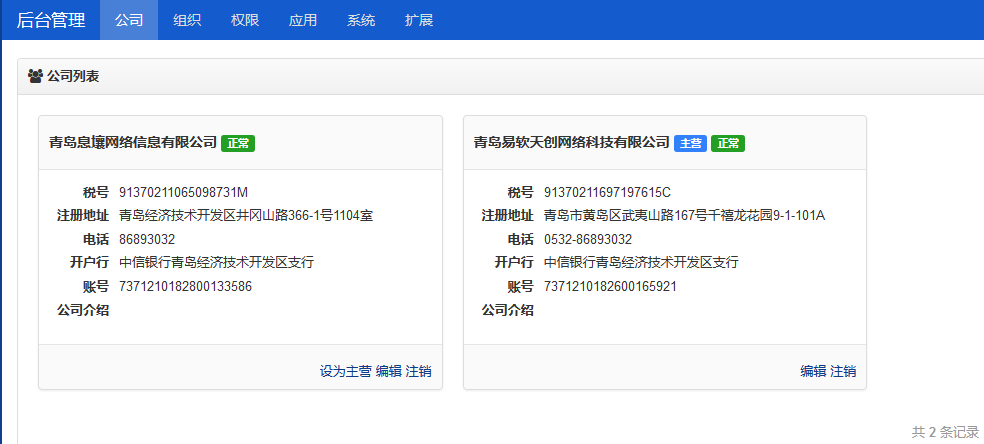Click 注销 for 青岛易软天创网络科技有限公司

click(x=843, y=371)
